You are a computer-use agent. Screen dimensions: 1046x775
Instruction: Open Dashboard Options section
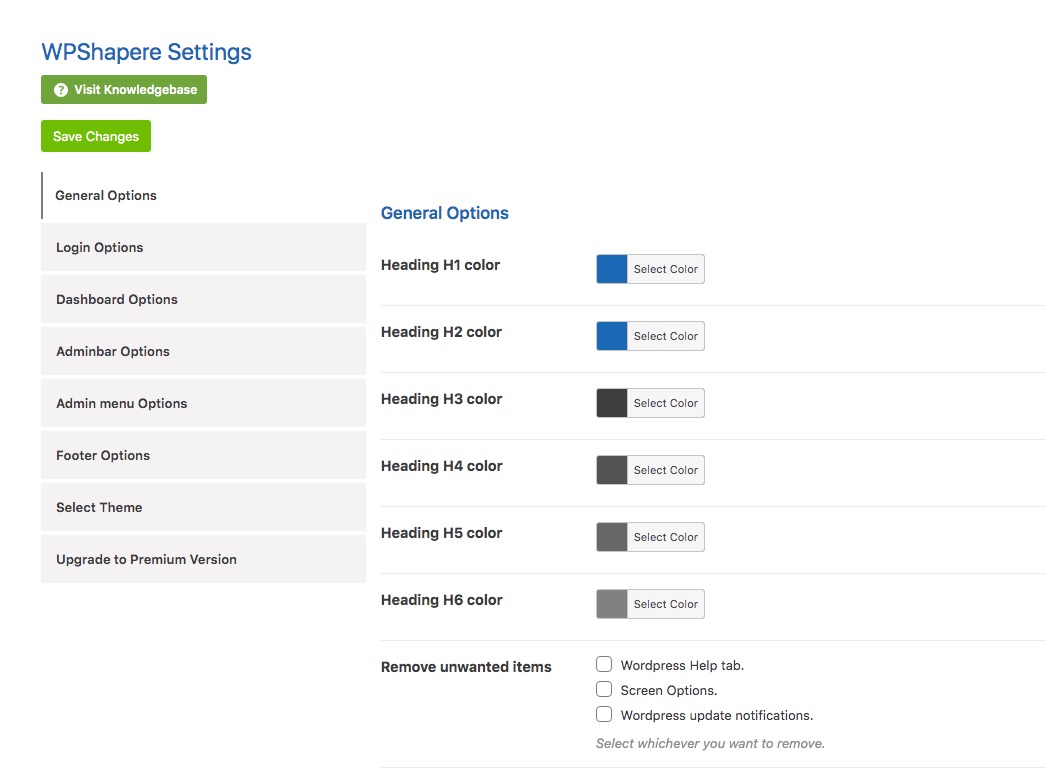tap(203, 299)
